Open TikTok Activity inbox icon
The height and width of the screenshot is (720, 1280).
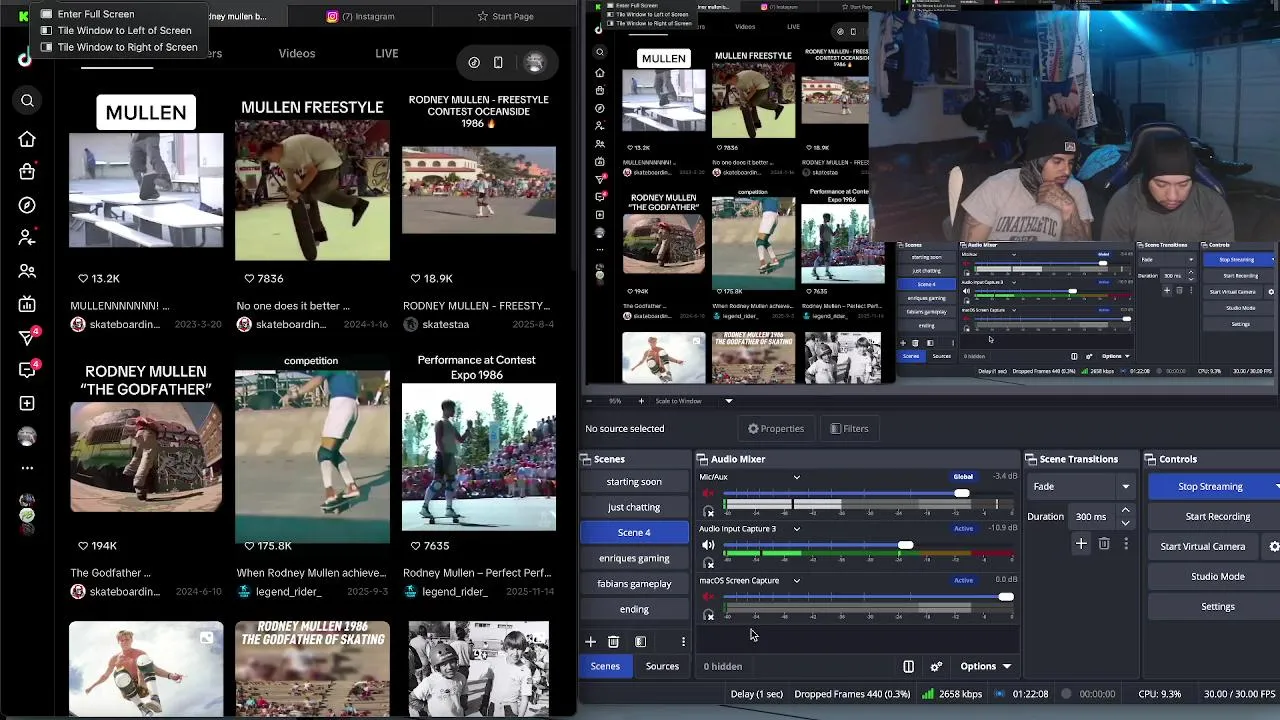[27, 370]
